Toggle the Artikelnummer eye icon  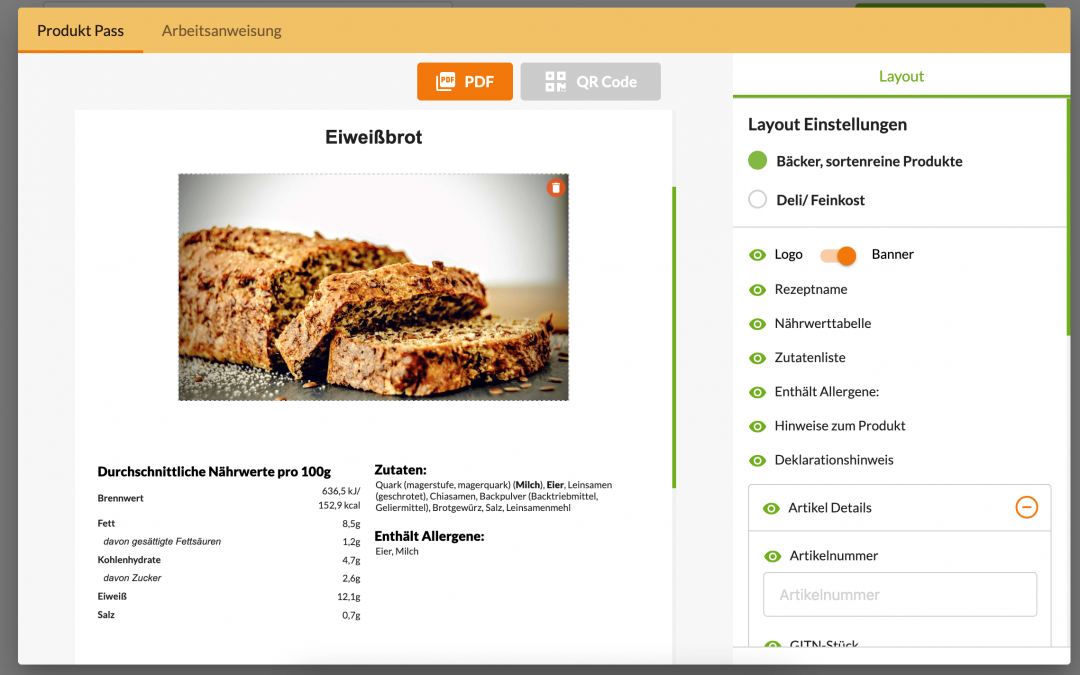[x=770, y=555]
